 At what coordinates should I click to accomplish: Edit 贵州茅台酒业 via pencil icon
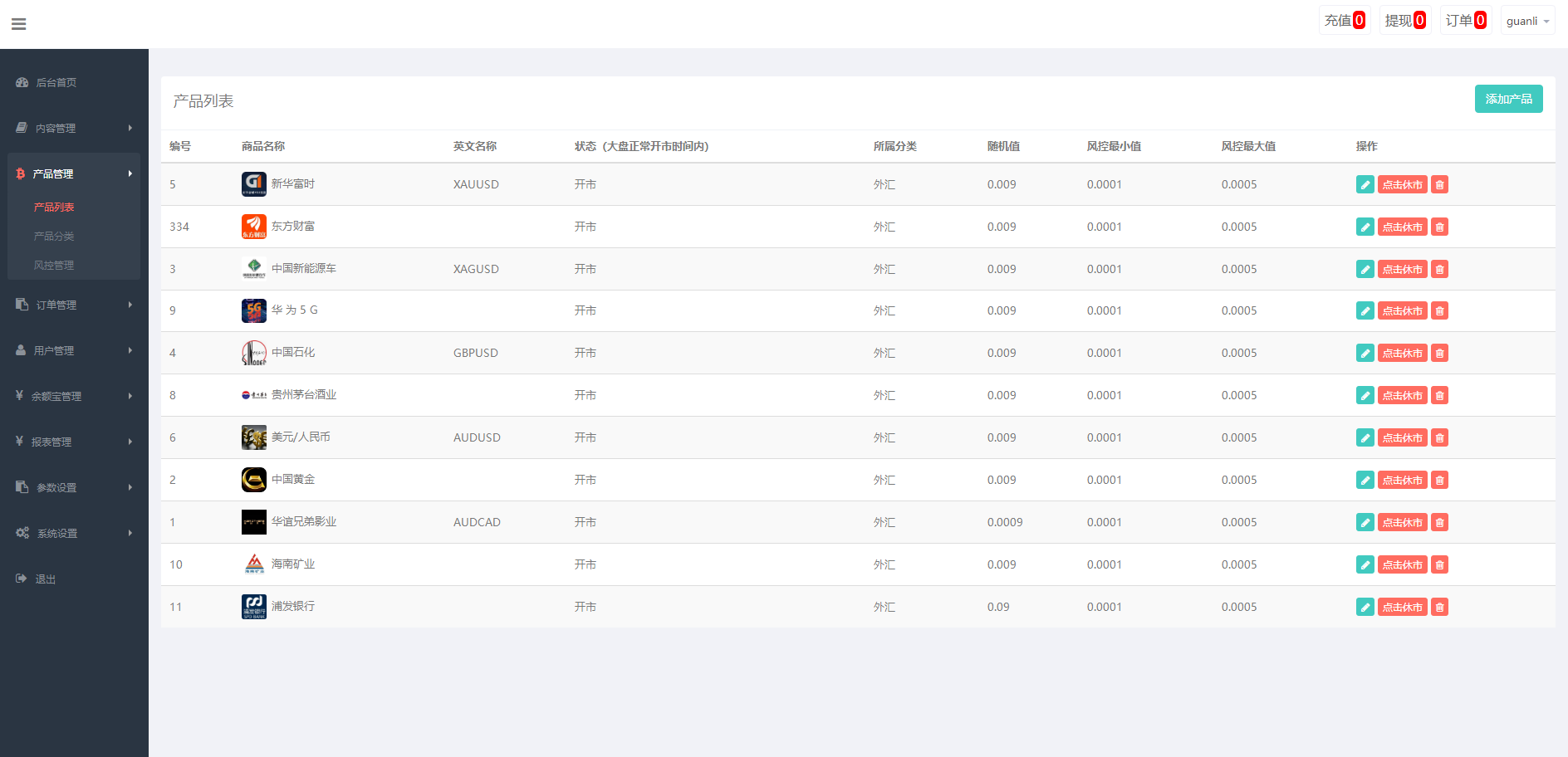click(1365, 395)
